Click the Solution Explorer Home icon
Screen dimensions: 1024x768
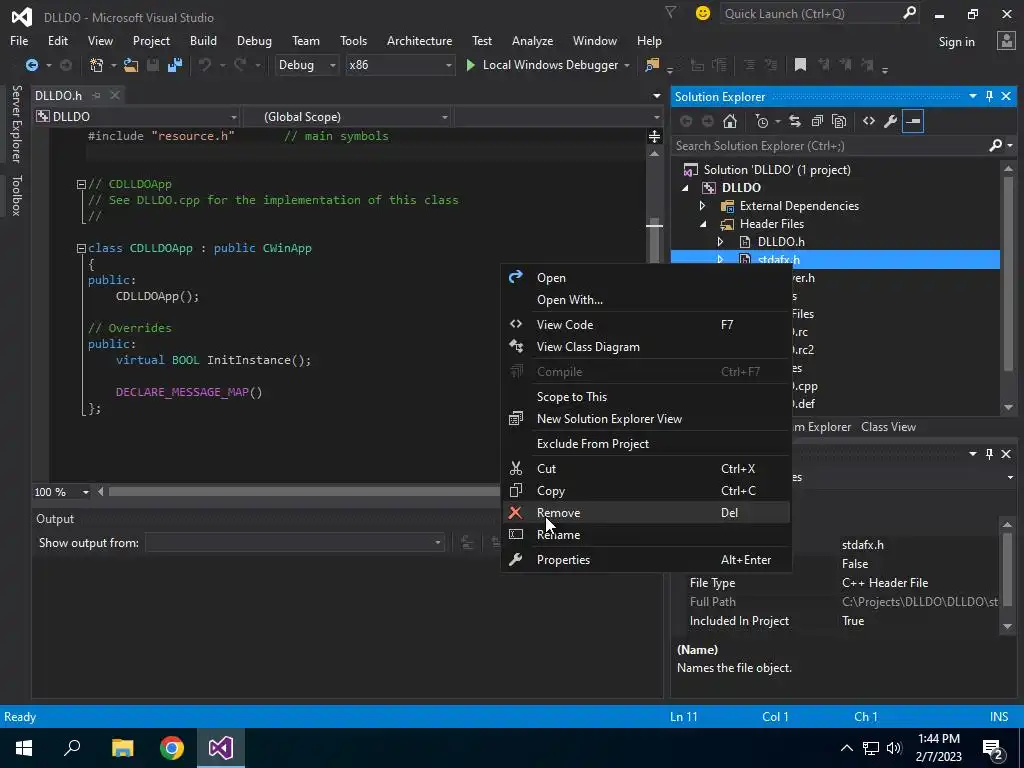pos(729,121)
